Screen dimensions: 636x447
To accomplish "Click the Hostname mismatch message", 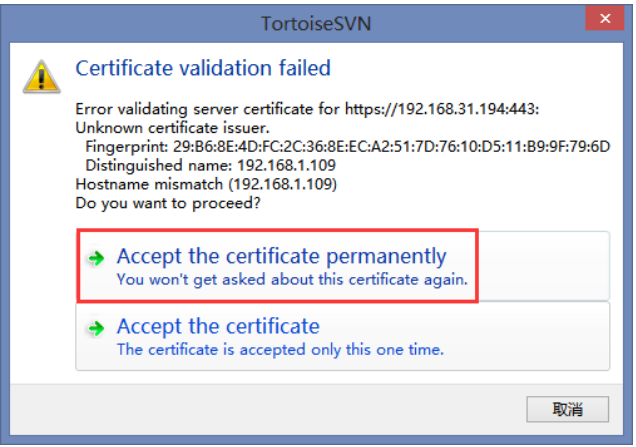I will click(x=206, y=184).
